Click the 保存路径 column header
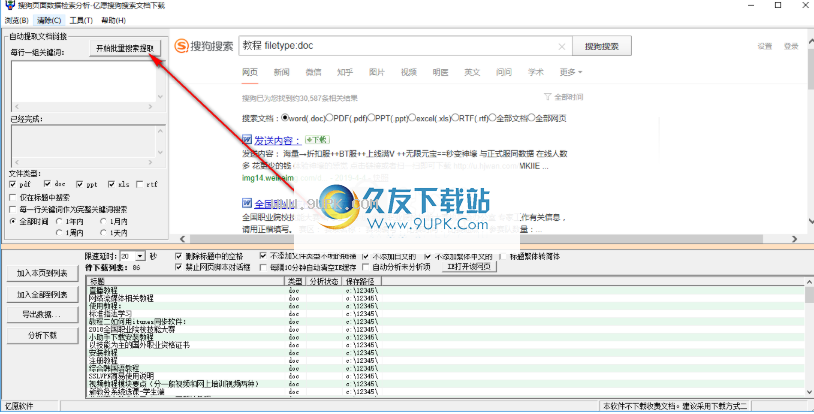The height and width of the screenshot is (414, 814). tap(362, 281)
